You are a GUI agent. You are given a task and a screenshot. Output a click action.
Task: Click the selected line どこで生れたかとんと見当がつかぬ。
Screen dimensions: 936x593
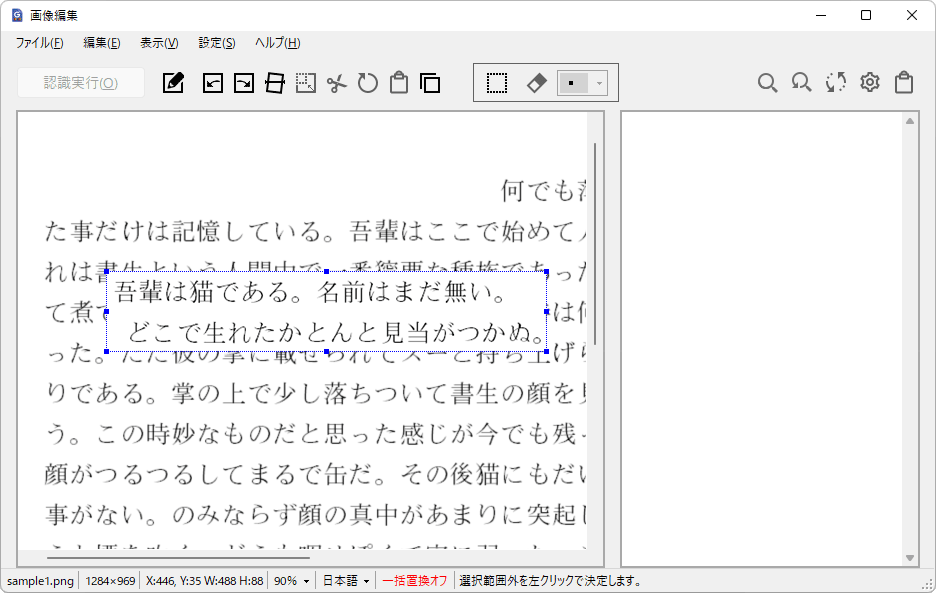coord(337,333)
